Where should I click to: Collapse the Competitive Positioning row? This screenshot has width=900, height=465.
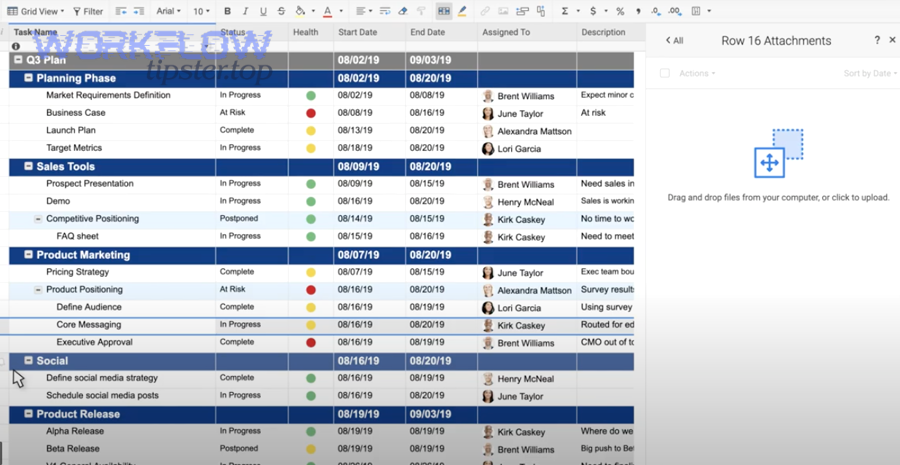[x=38, y=219]
